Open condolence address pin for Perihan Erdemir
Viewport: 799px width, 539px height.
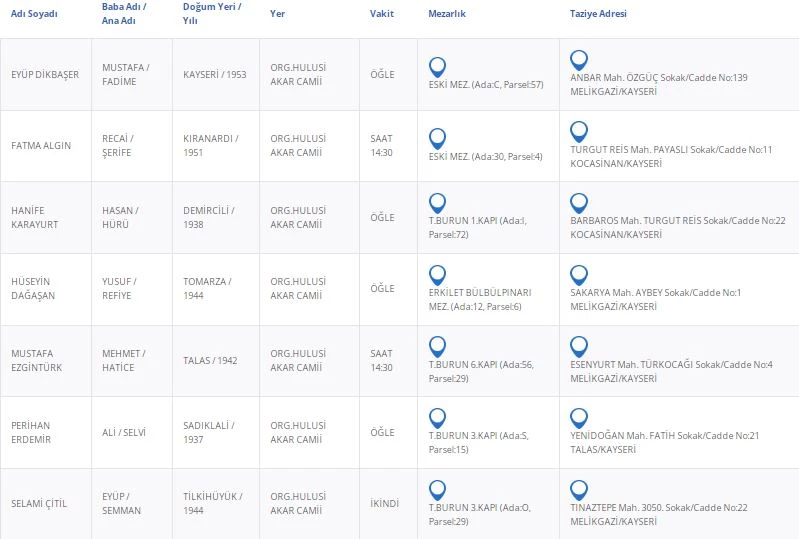click(578, 419)
